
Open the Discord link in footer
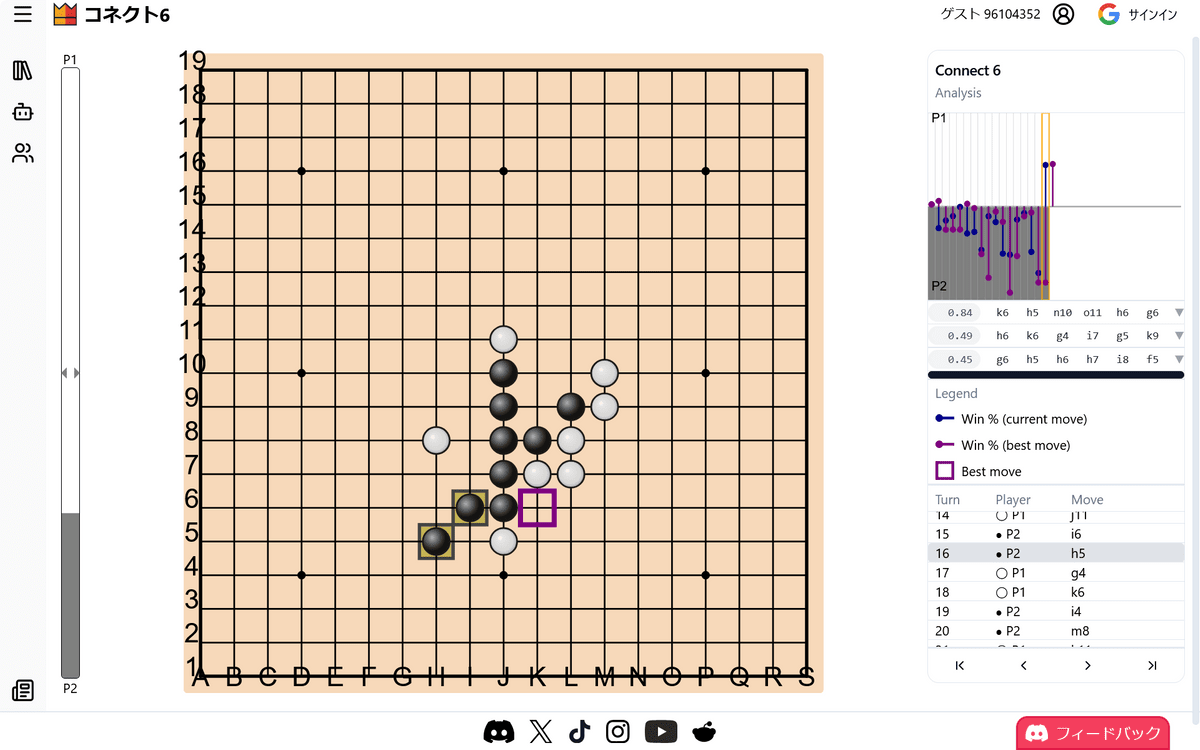point(498,732)
